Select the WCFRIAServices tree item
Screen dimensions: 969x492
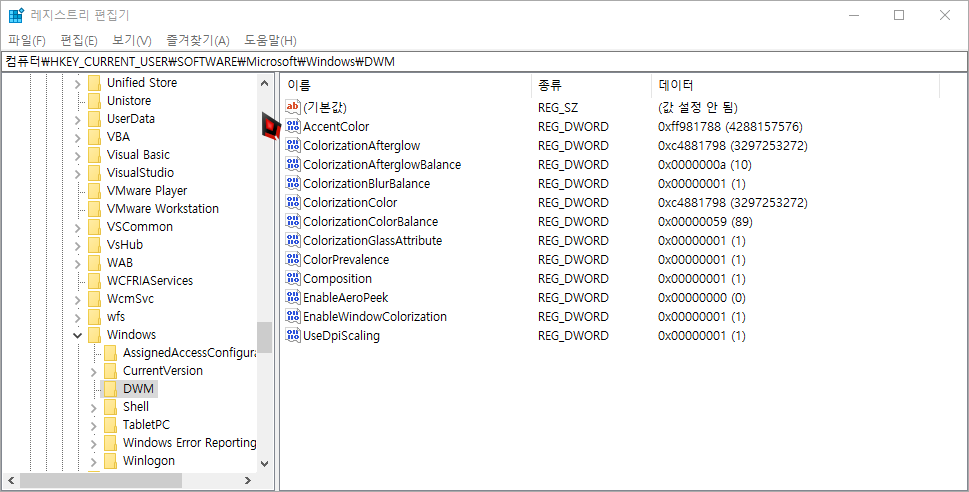pyautogui.click(x=150, y=281)
